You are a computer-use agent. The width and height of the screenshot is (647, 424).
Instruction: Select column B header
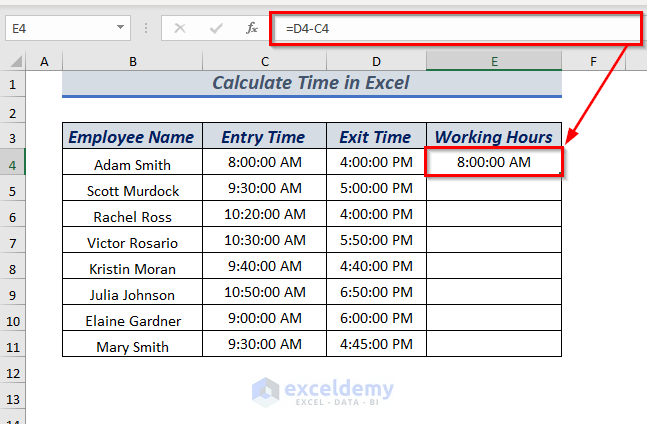pos(132,61)
